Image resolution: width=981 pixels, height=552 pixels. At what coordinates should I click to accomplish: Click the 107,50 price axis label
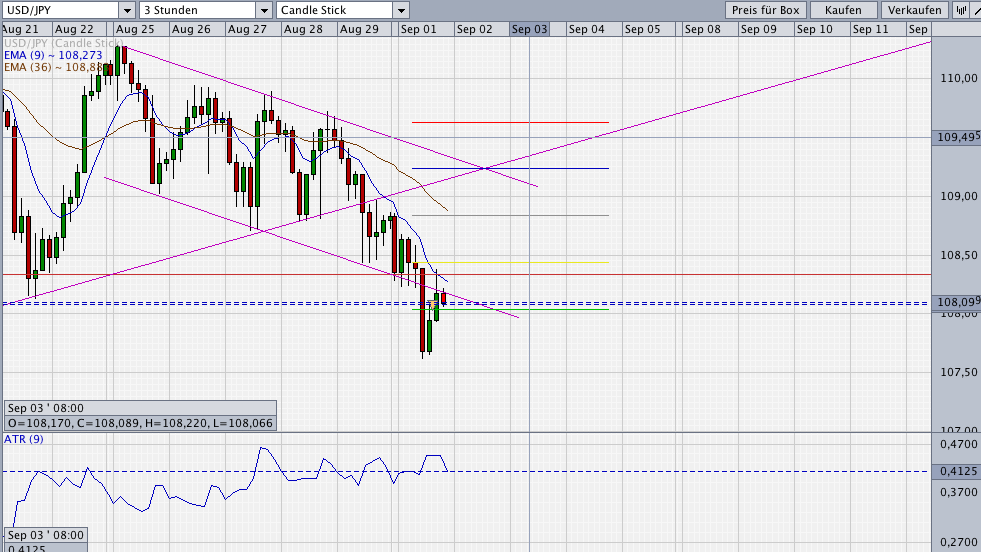pyautogui.click(x=958, y=372)
